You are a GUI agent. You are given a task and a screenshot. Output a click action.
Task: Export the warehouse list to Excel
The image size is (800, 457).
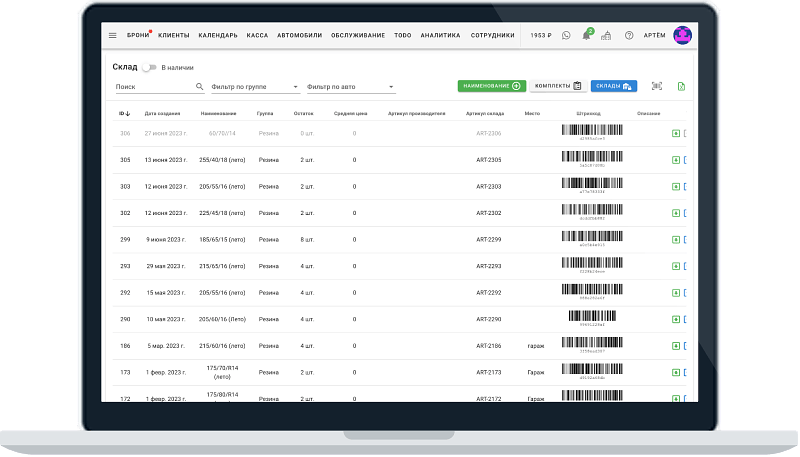[681, 86]
